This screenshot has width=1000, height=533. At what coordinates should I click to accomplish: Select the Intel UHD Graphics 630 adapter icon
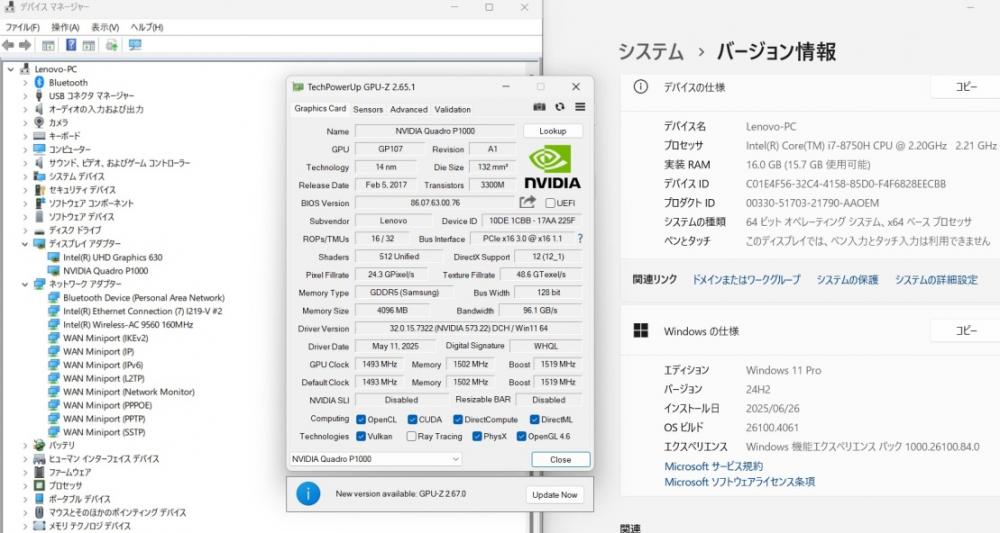click(x=54, y=257)
